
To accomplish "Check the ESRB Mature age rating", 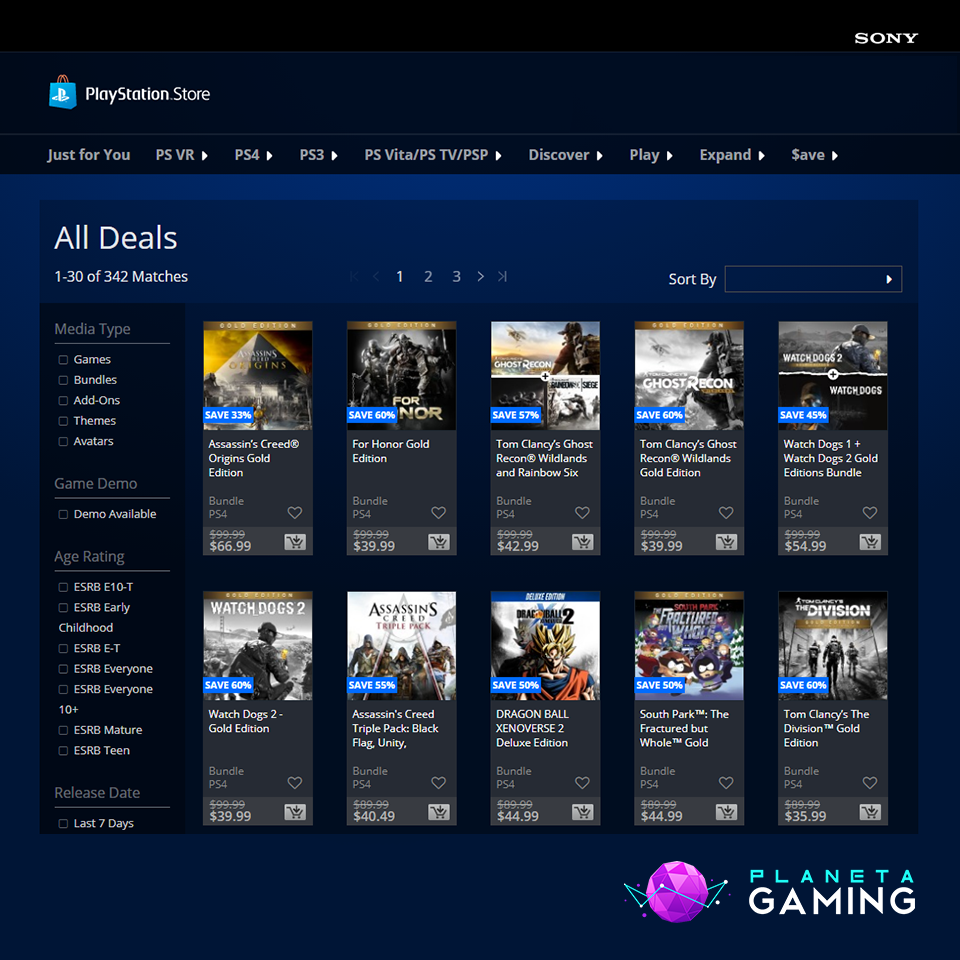I will [x=63, y=730].
